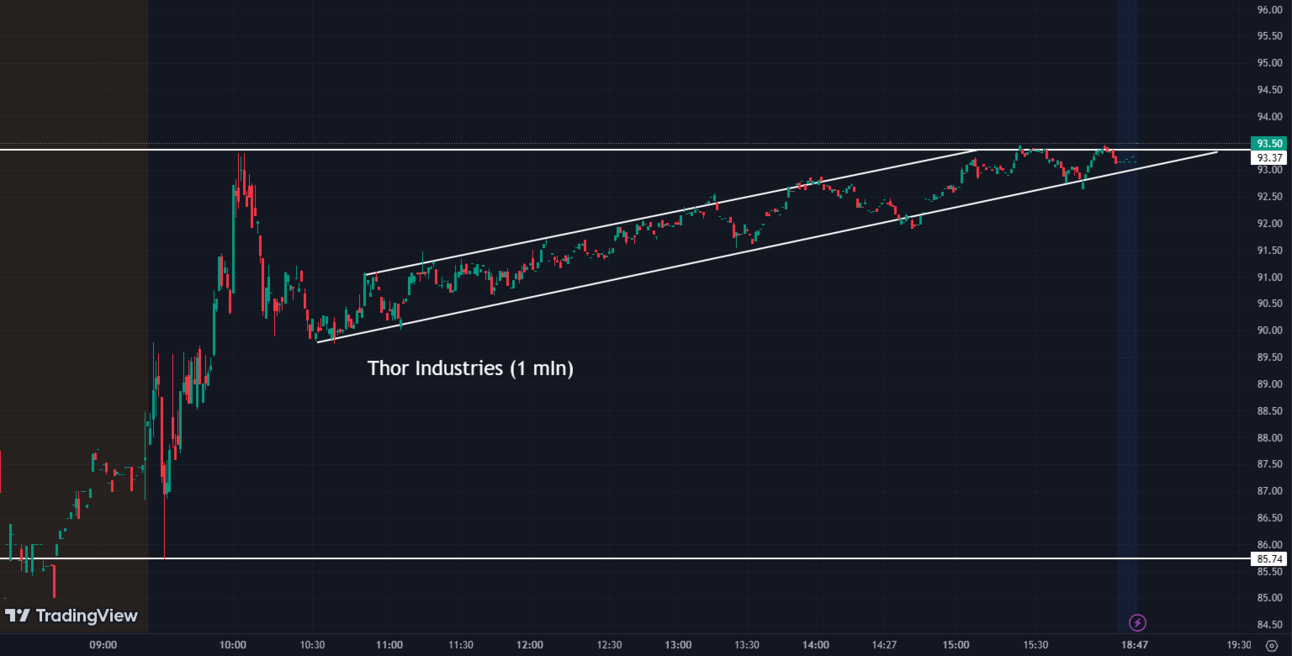Click the 89.50 price scale value
This screenshot has width=1292, height=656.
click(1269, 357)
